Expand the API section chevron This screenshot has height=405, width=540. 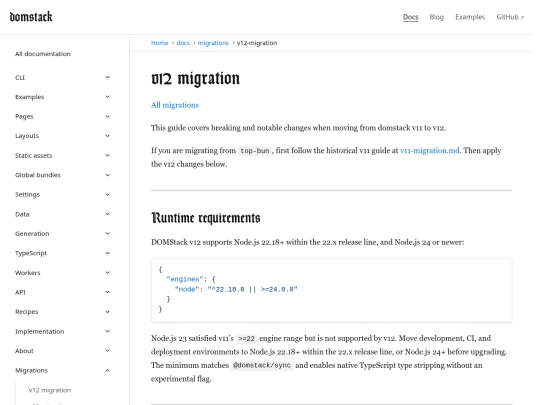point(107,292)
